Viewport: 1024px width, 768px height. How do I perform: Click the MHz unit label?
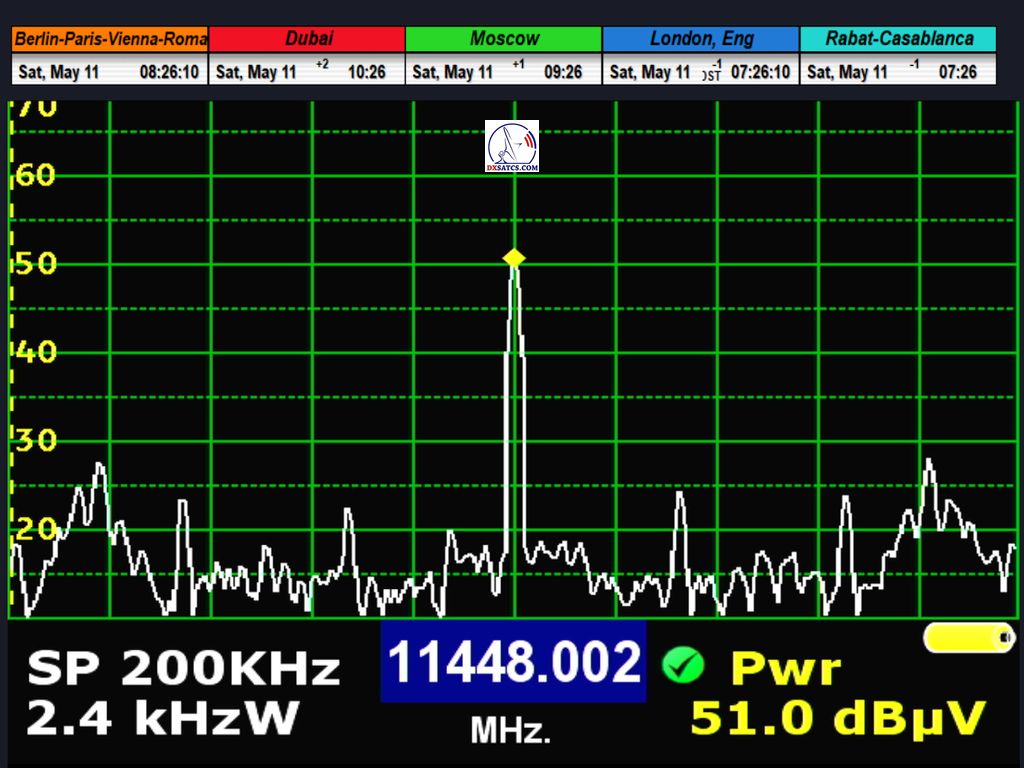tap(510, 731)
